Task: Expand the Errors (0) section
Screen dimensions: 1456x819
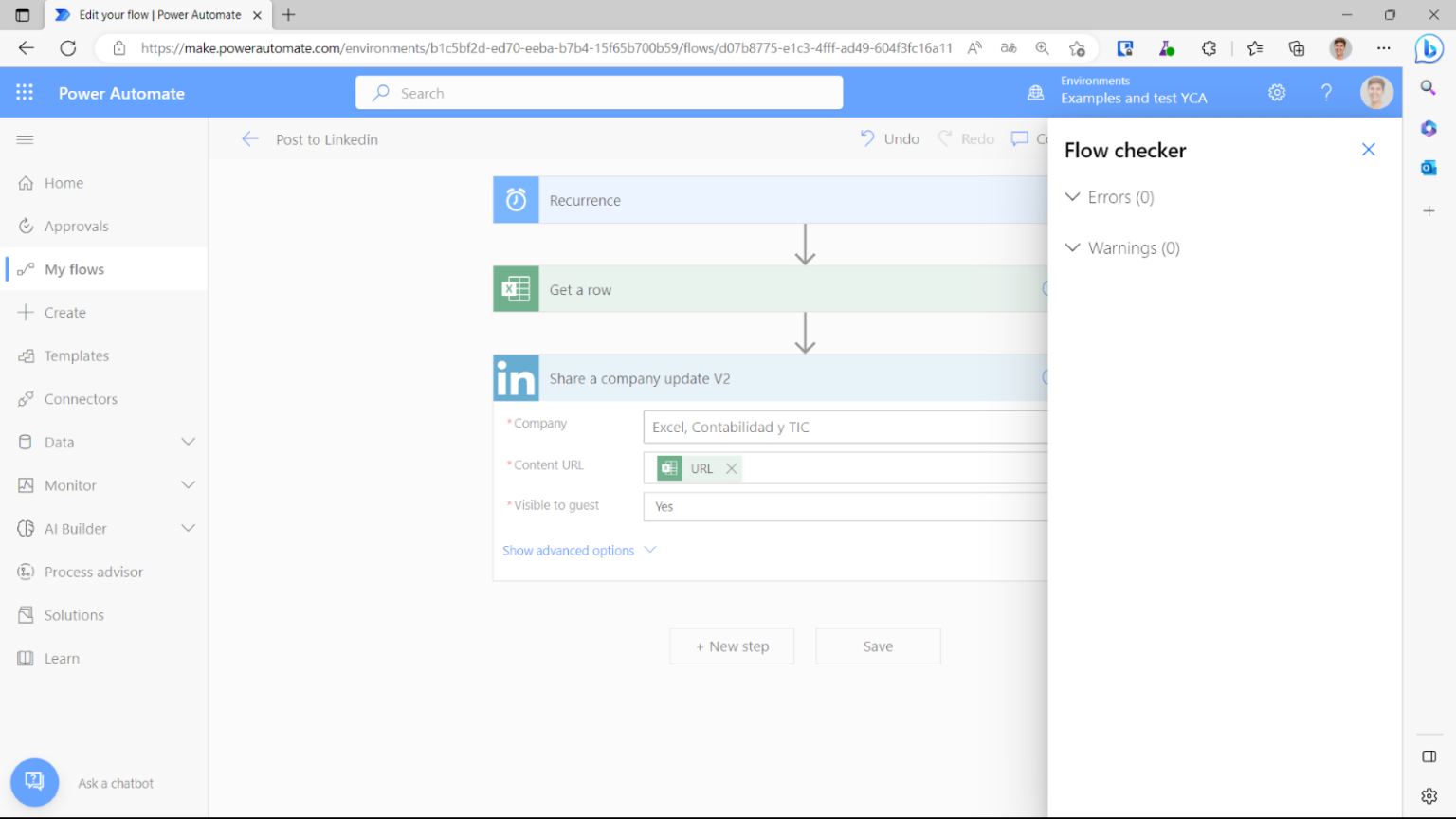Action: click(x=1110, y=197)
